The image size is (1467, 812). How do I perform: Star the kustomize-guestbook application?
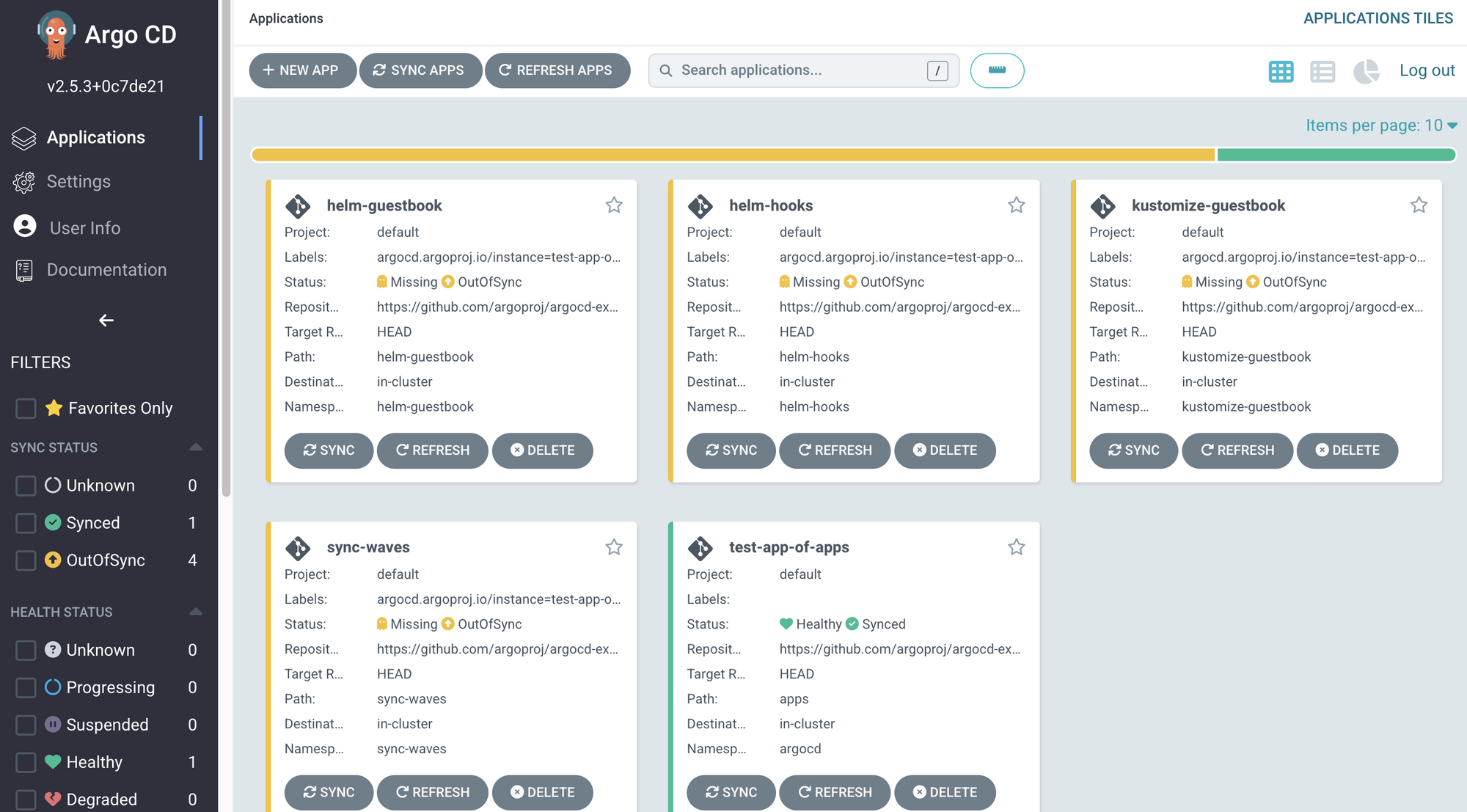tap(1419, 205)
